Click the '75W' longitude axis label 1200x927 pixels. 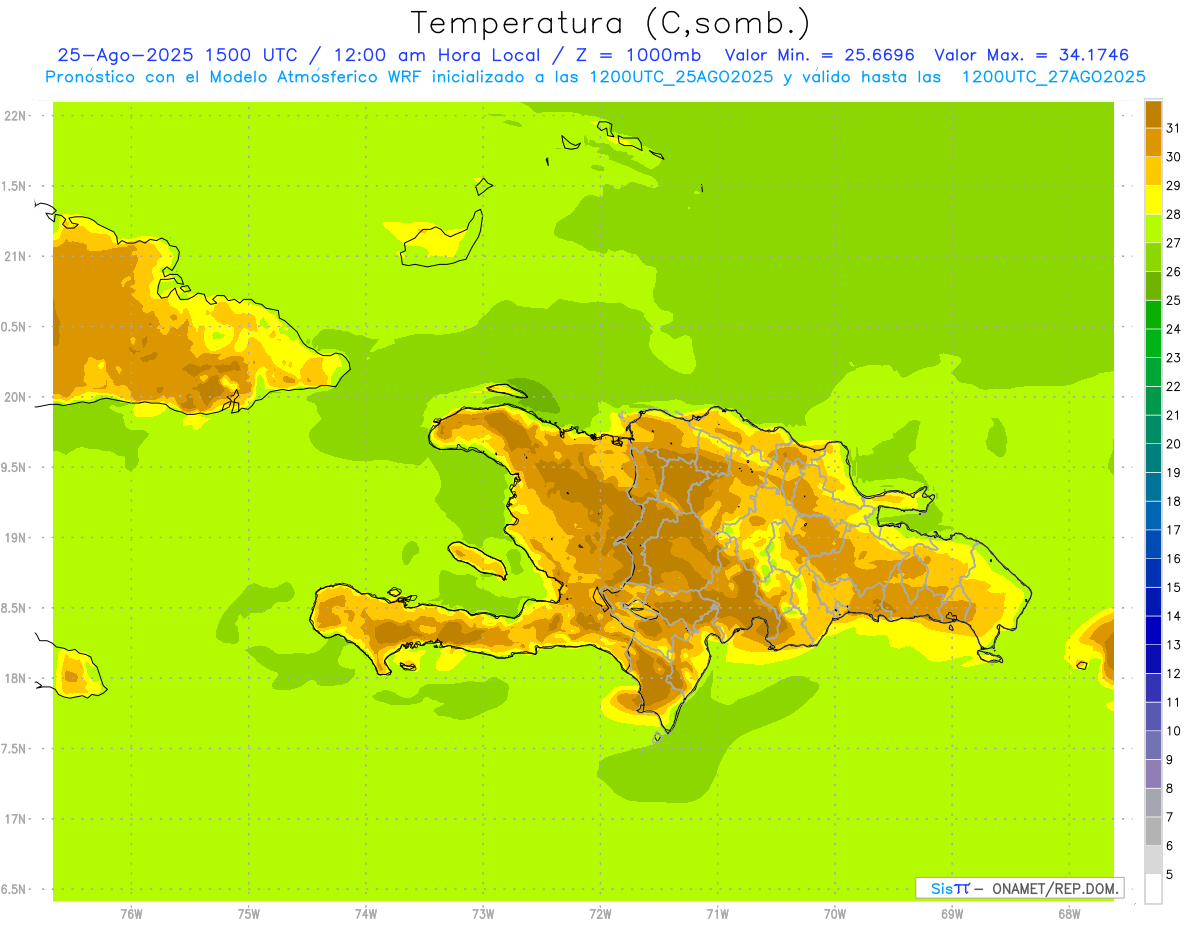point(249,913)
